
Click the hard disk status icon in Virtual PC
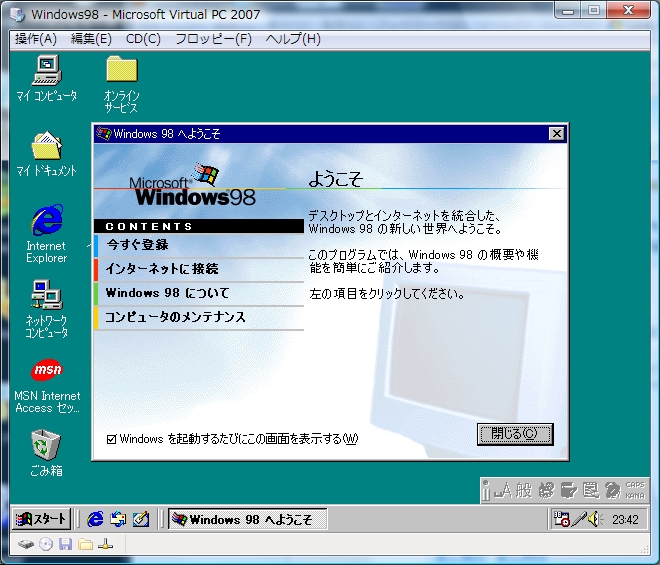click(26, 544)
